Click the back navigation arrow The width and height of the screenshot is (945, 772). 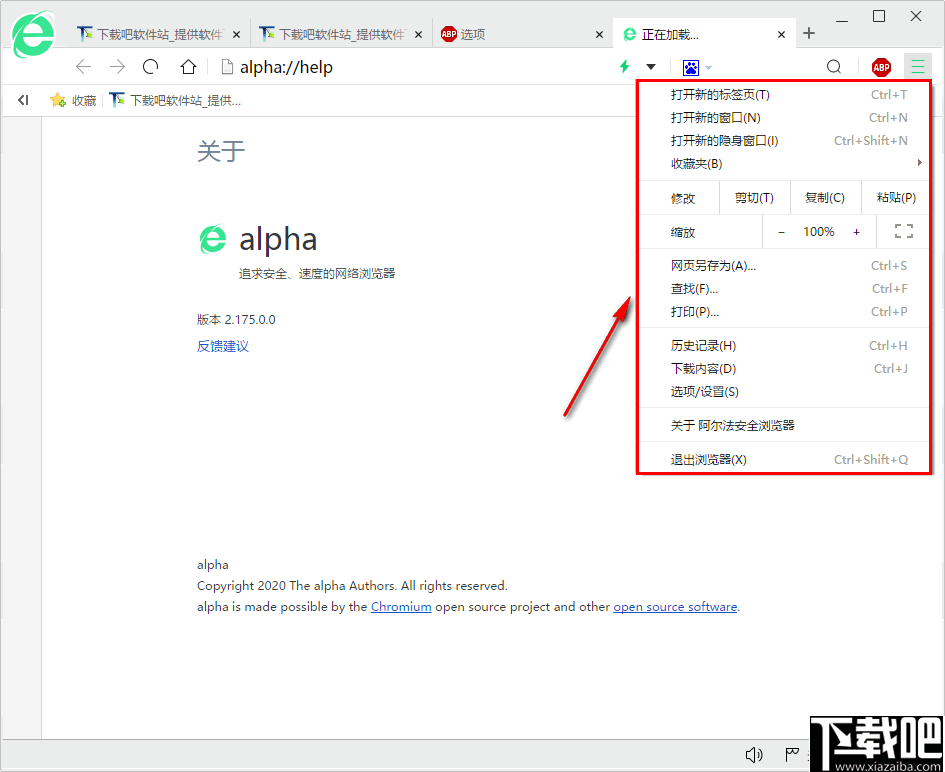84,66
